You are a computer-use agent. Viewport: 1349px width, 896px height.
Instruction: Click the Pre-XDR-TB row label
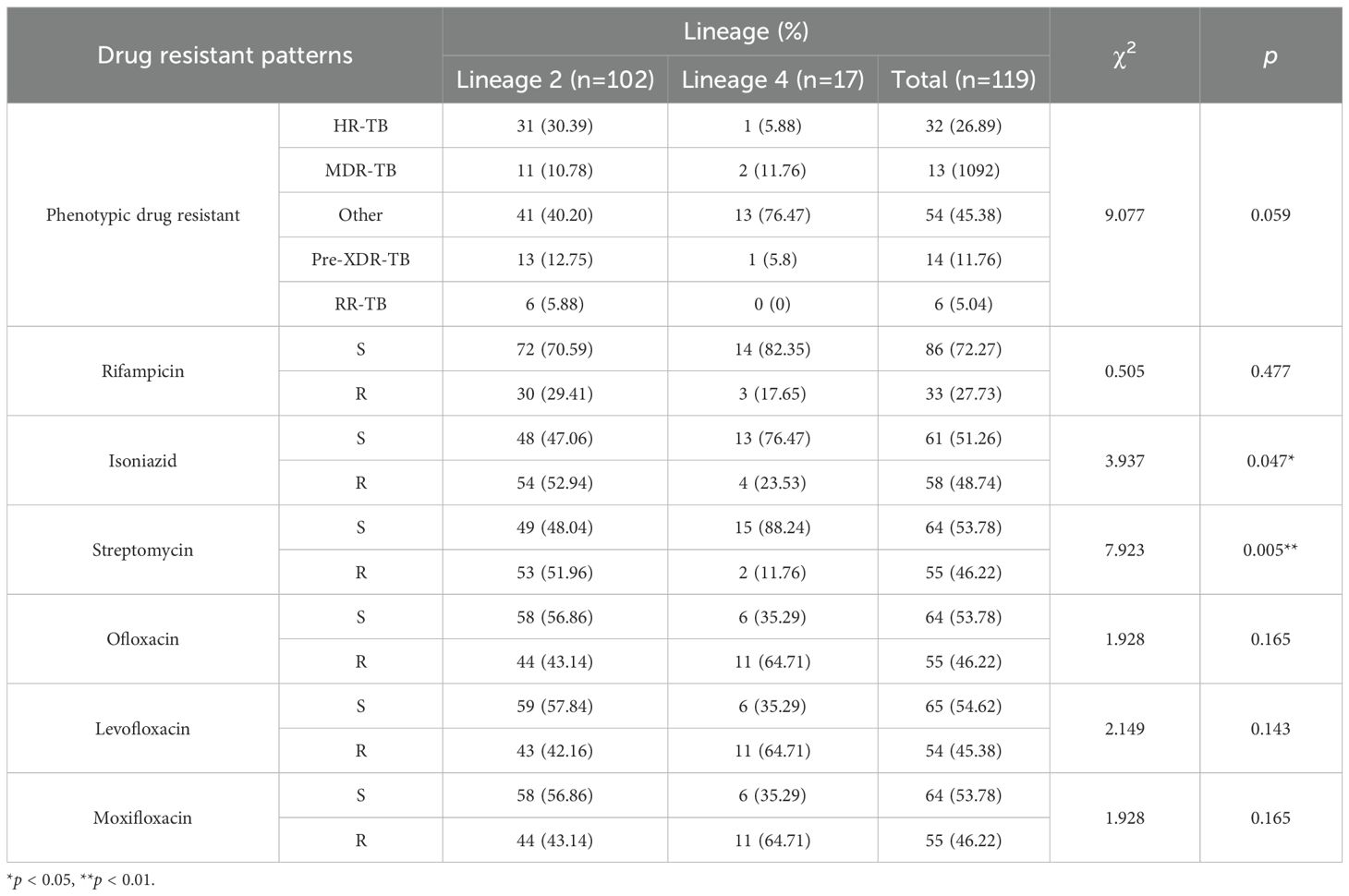point(360,260)
